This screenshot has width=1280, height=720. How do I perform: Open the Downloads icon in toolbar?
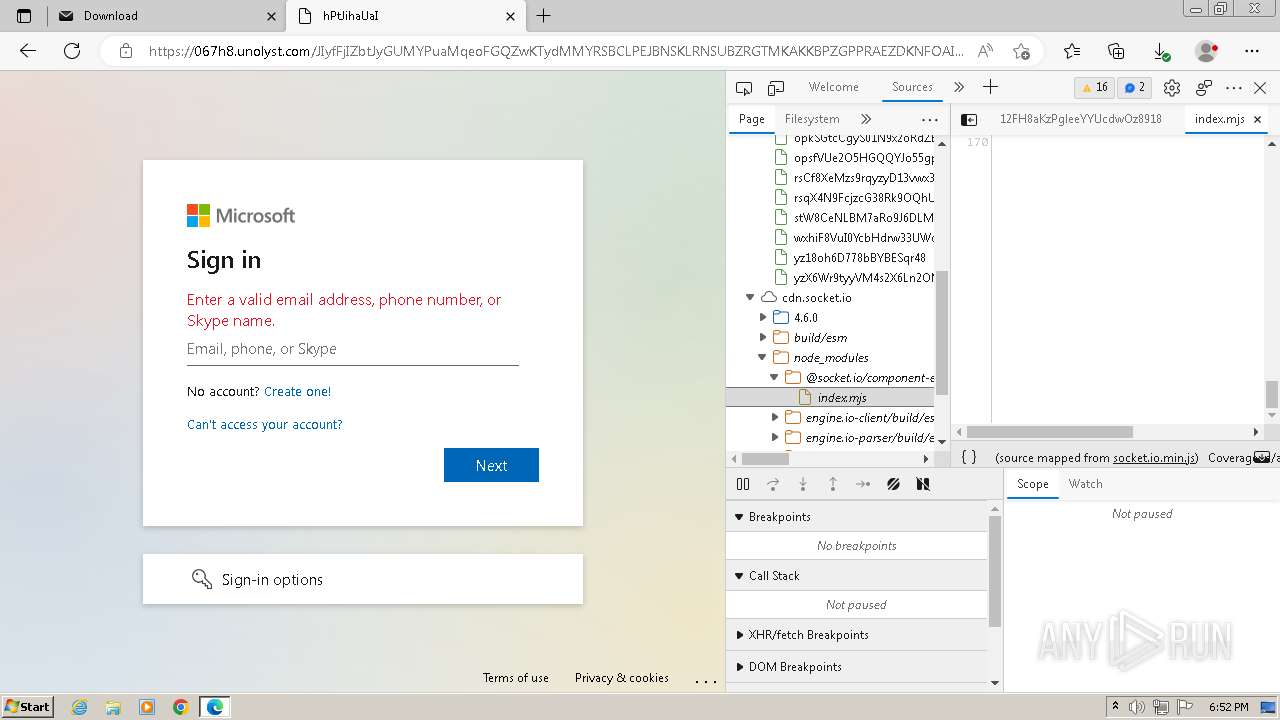point(1161,51)
